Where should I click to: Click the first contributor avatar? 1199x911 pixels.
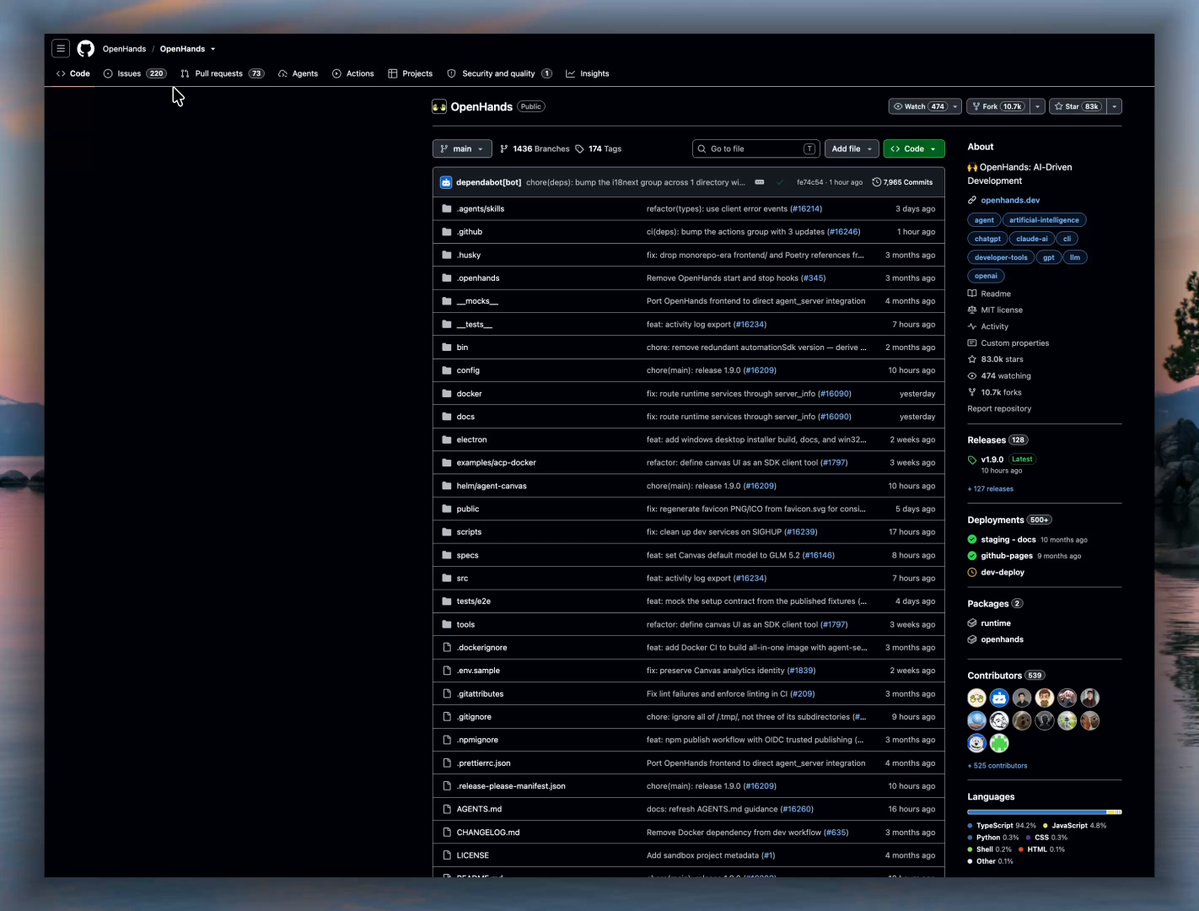976,698
